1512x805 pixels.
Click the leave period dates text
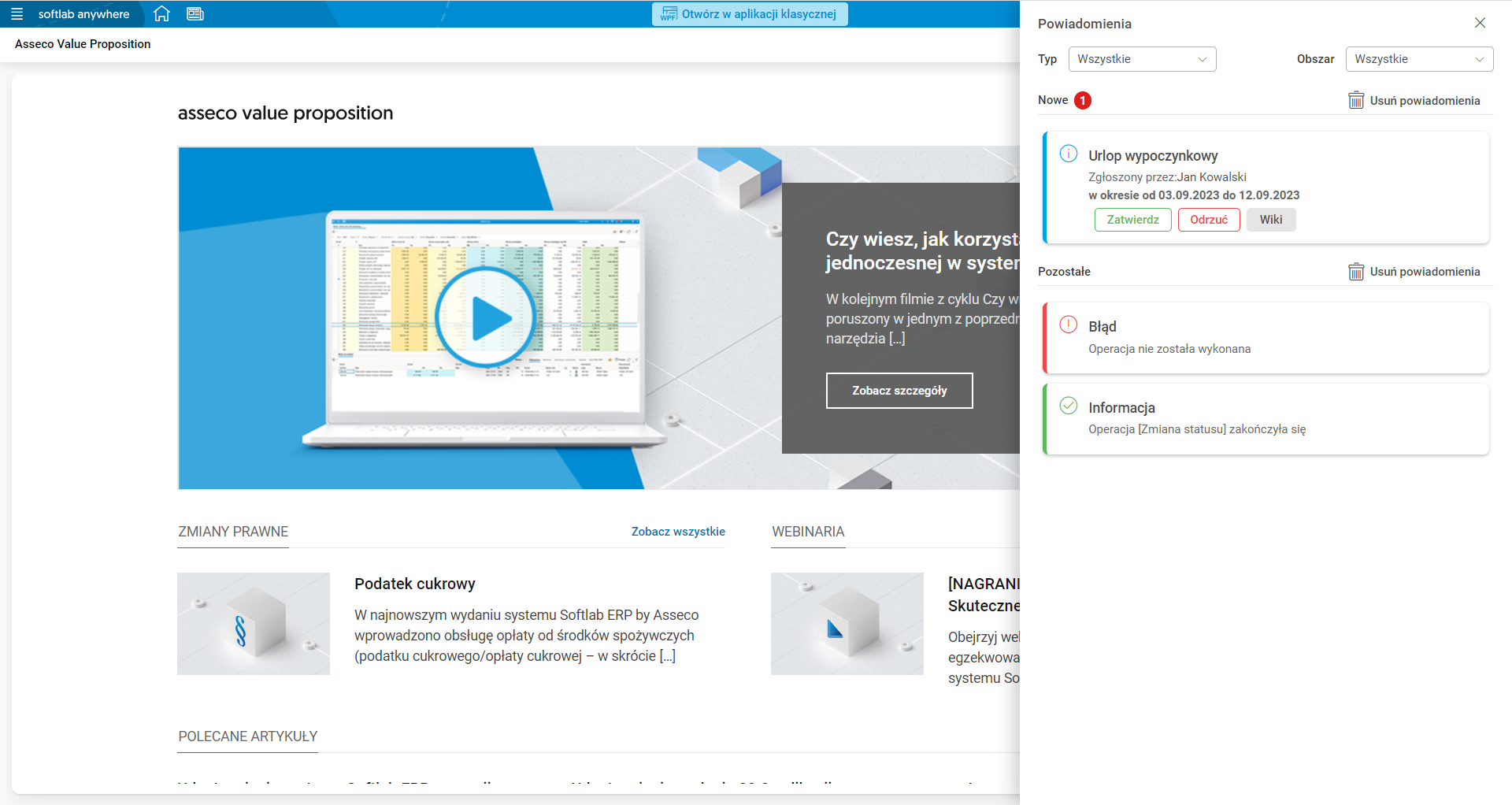pyautogui.click(x=1194, y=195)
